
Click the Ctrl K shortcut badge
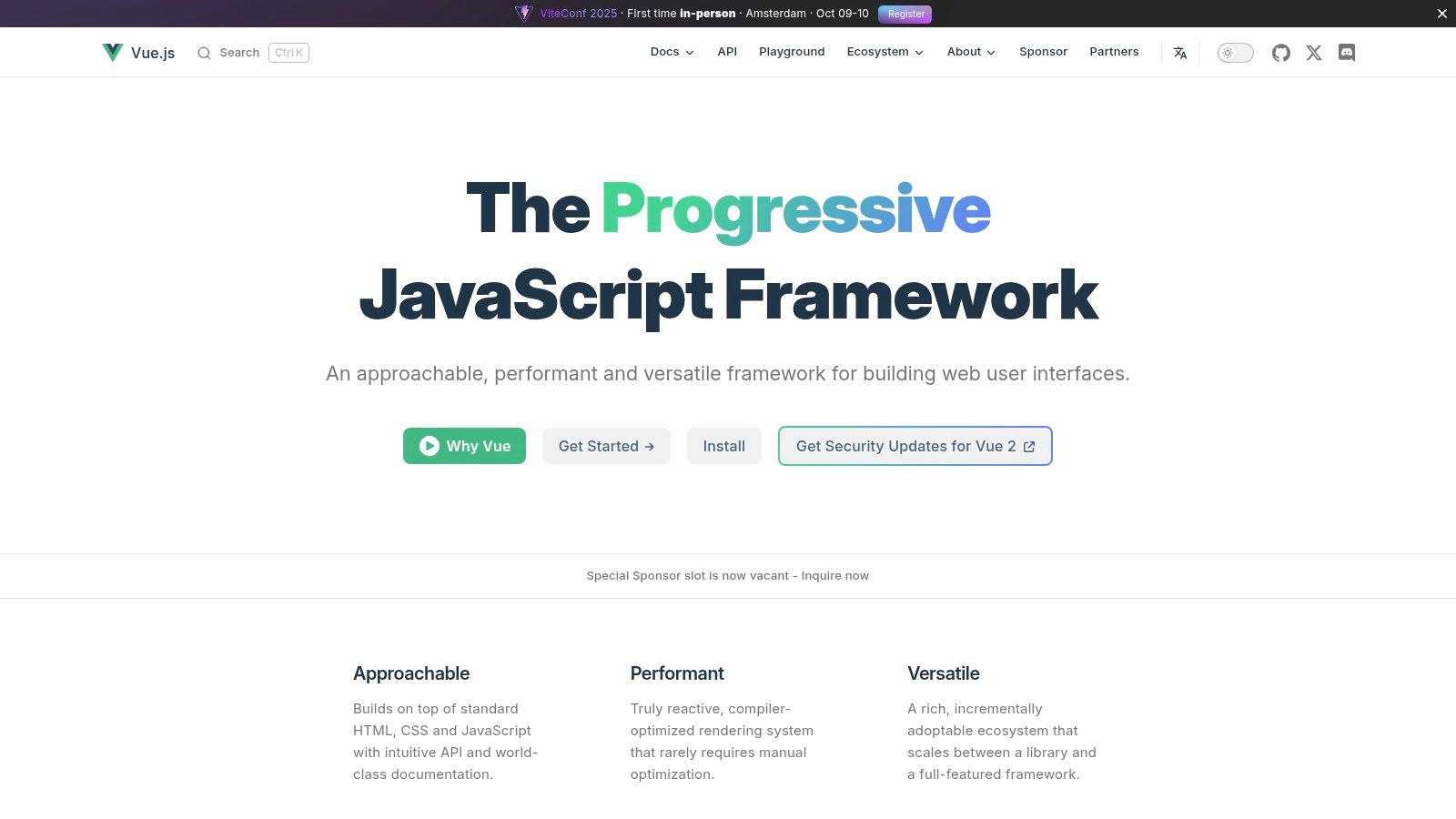click(x=288, y=53)
